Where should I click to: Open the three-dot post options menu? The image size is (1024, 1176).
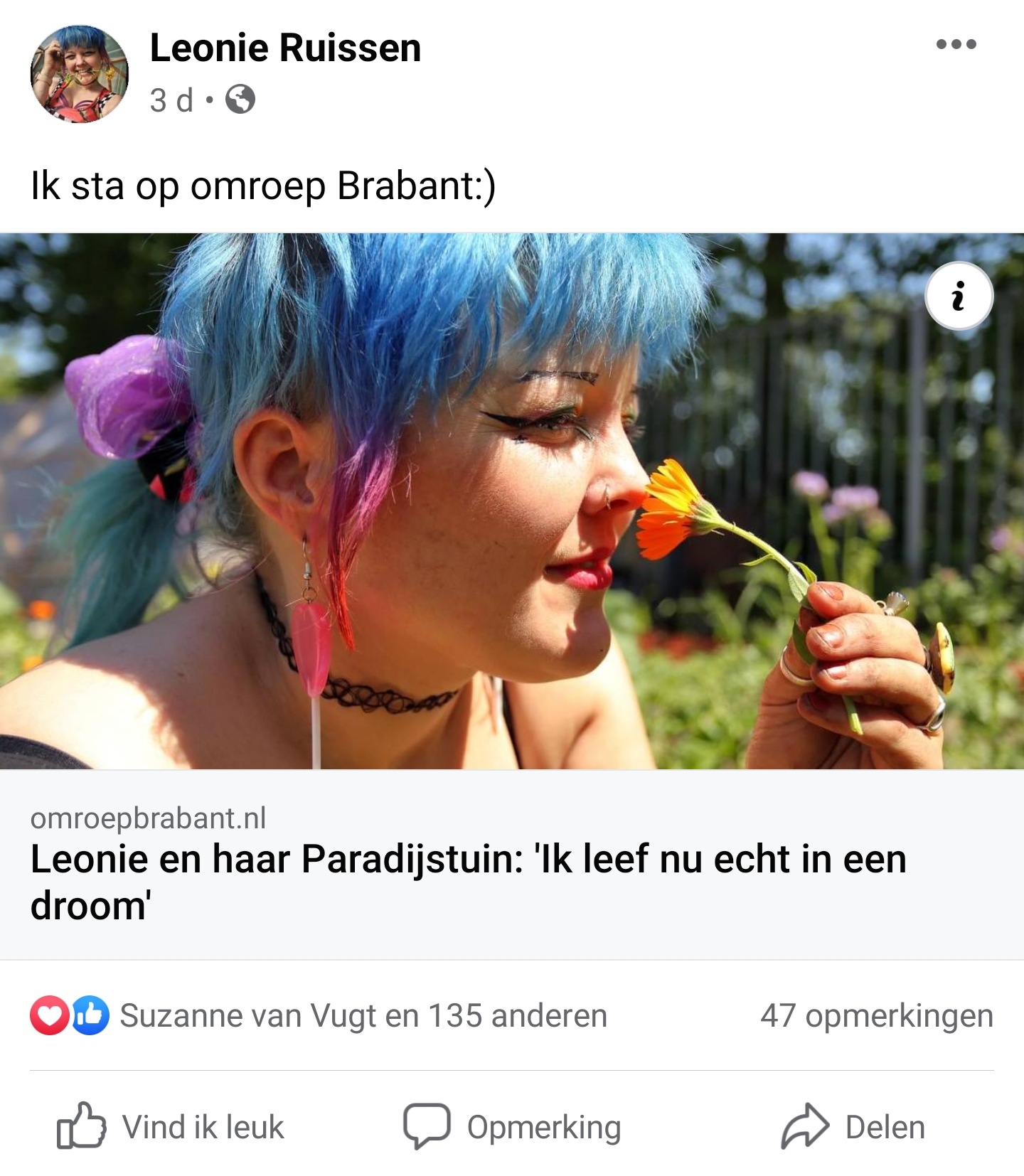point(956,44)
